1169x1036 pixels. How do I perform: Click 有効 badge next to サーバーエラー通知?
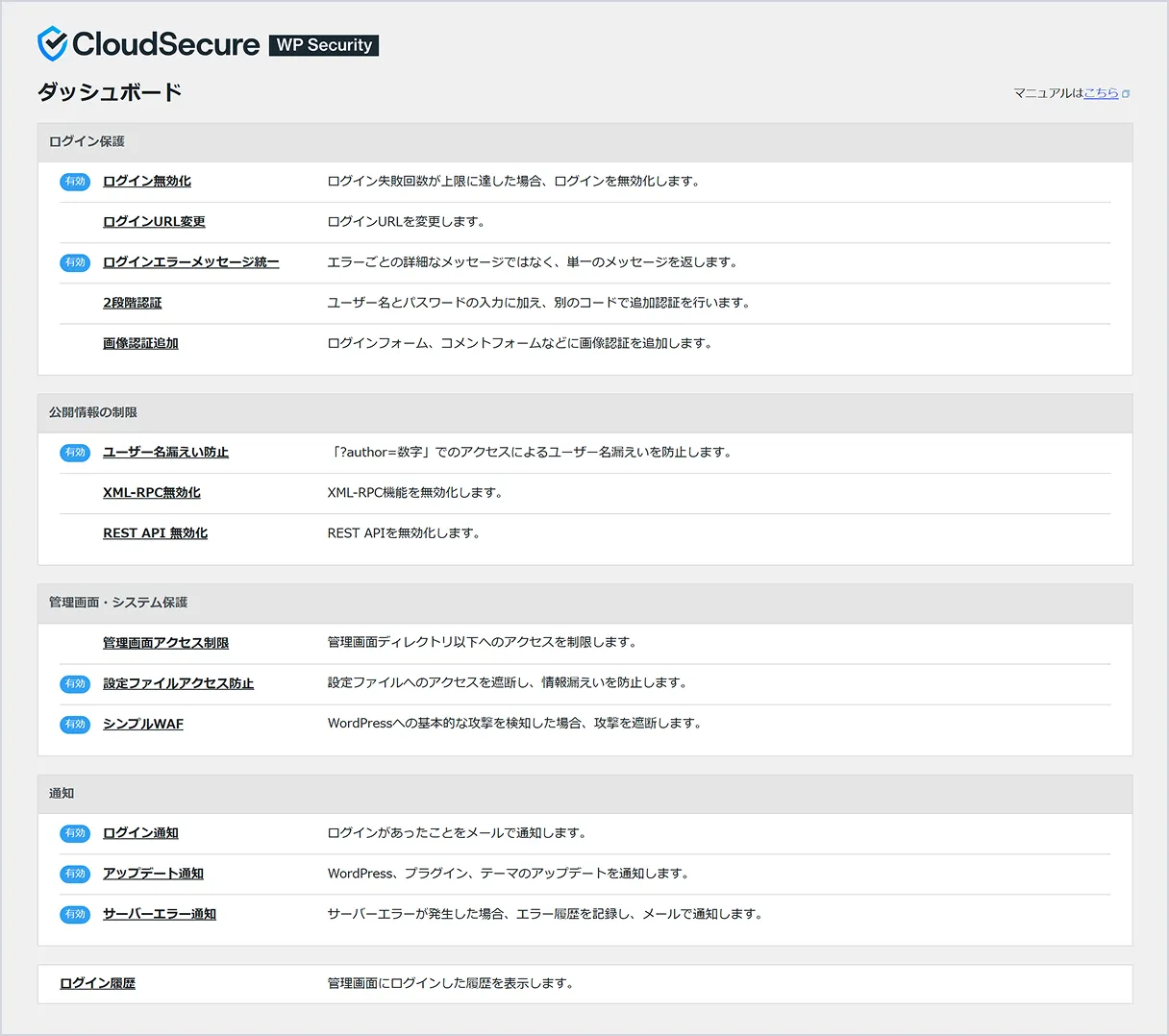pyautogui.click(x=75, y=913)
